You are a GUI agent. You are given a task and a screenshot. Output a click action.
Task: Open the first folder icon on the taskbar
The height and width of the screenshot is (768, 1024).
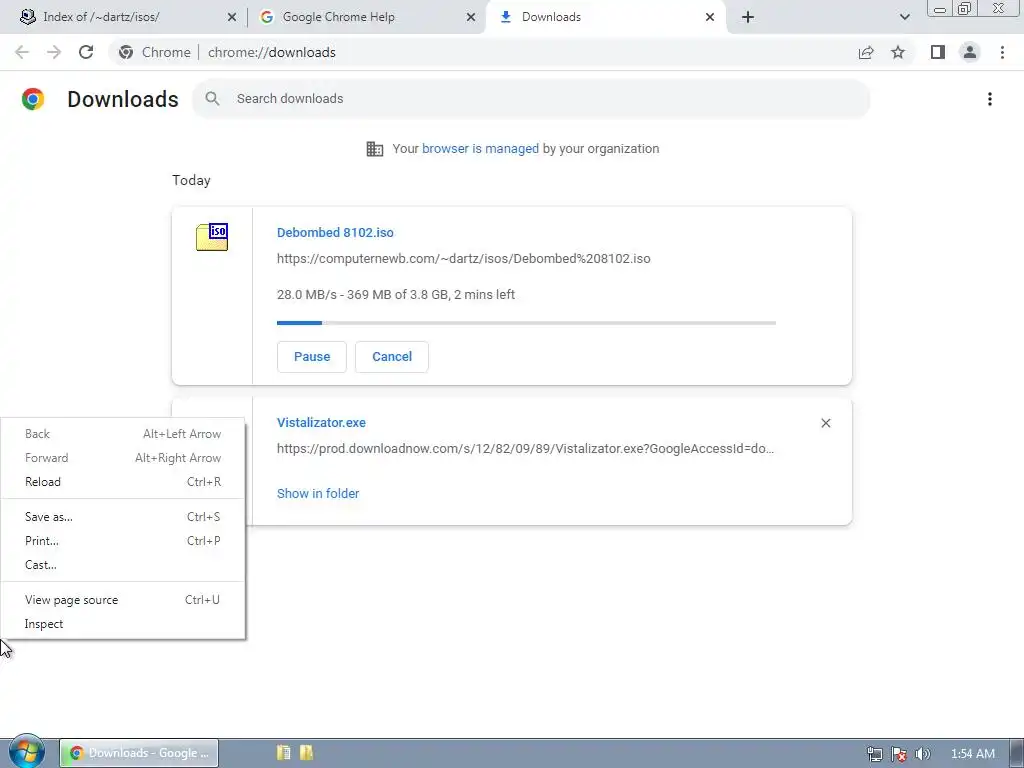click(x=283, y=752)
